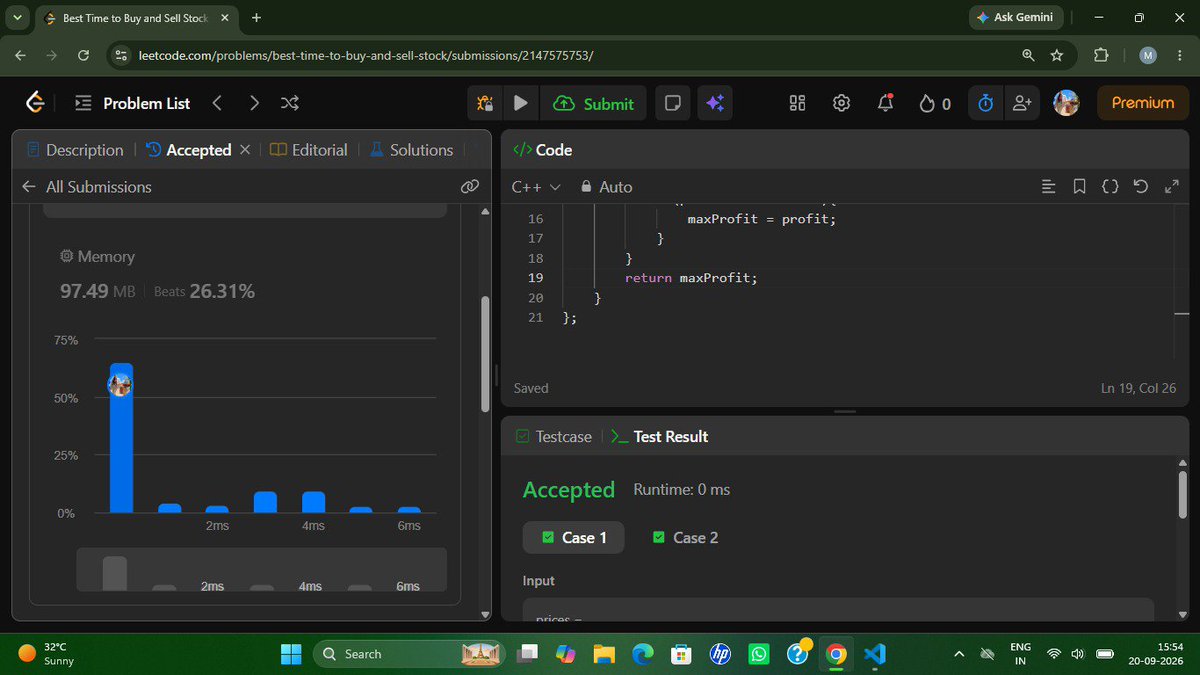Open the profile avatar menu
The width and height of the screenshot is (1200, 675).
(1066, 102)
